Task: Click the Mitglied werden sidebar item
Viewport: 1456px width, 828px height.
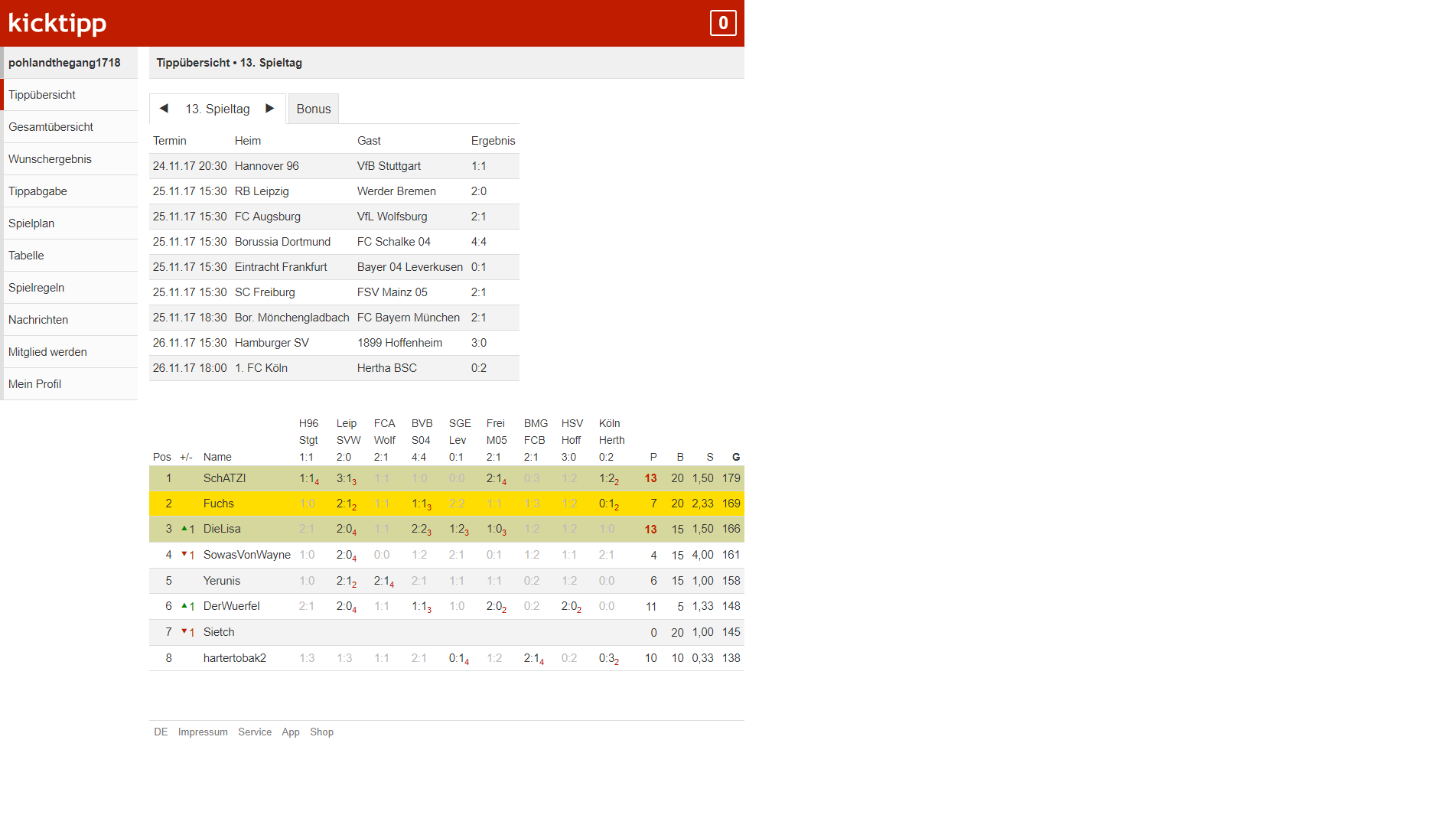Action: point(47,352)
